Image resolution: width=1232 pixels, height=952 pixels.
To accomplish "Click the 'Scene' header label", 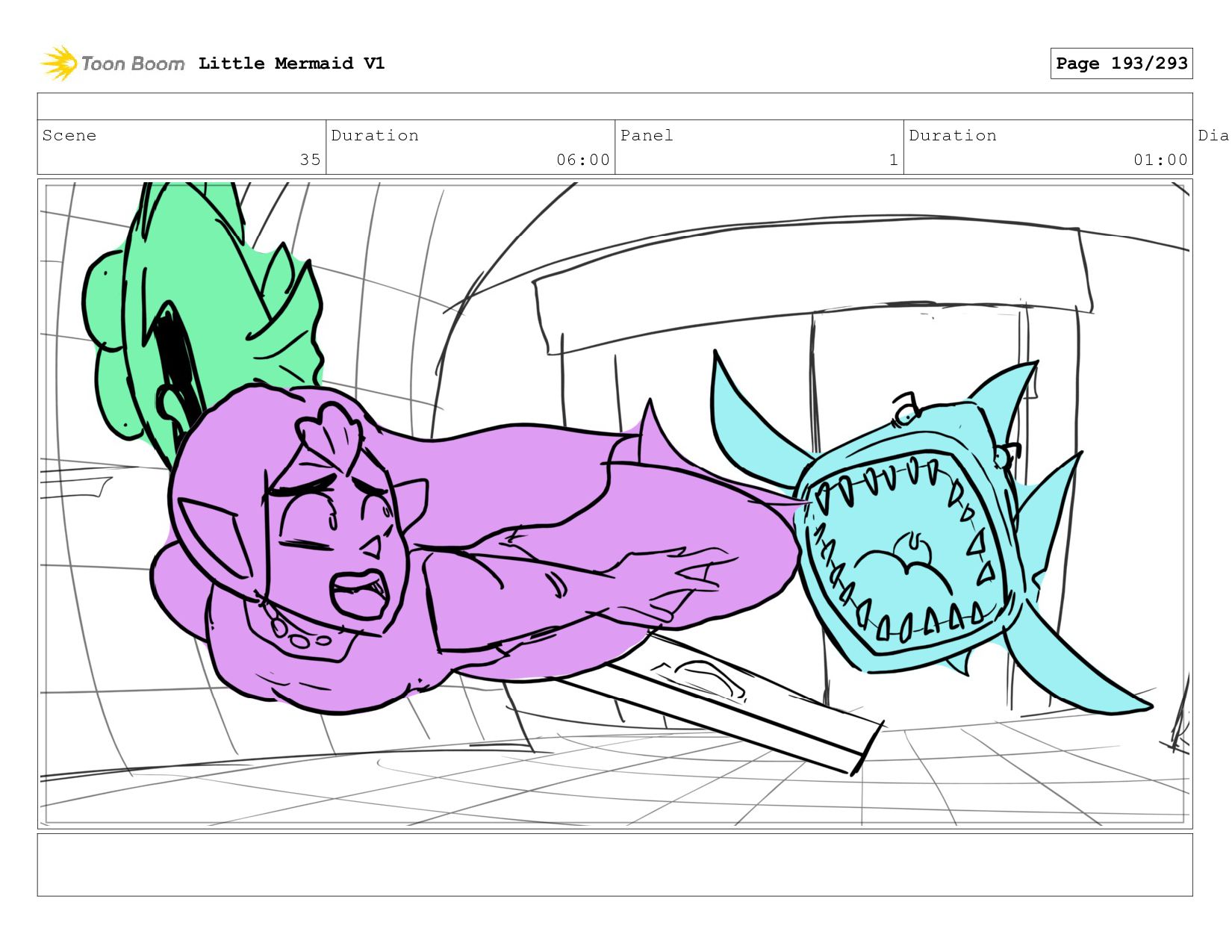I will coord(69,135).
